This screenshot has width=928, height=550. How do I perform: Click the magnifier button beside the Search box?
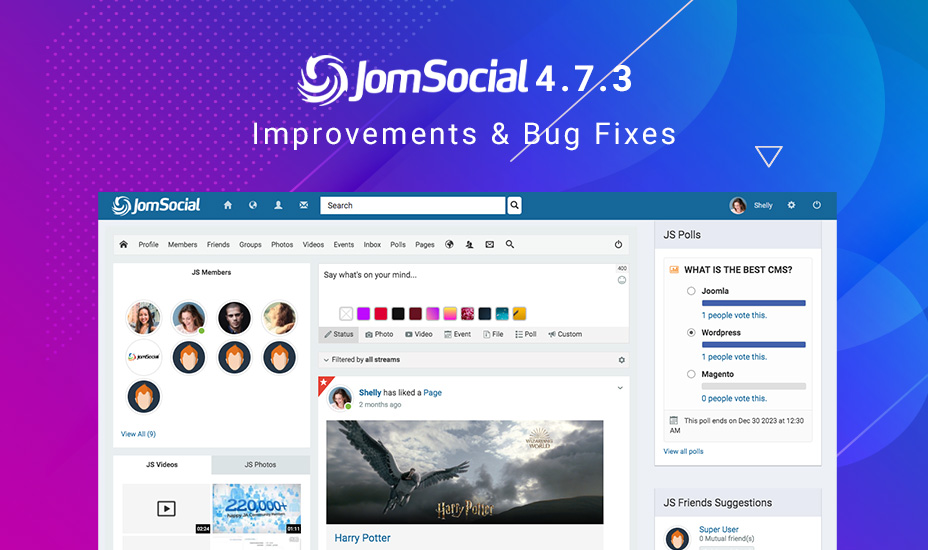point(514,205)
